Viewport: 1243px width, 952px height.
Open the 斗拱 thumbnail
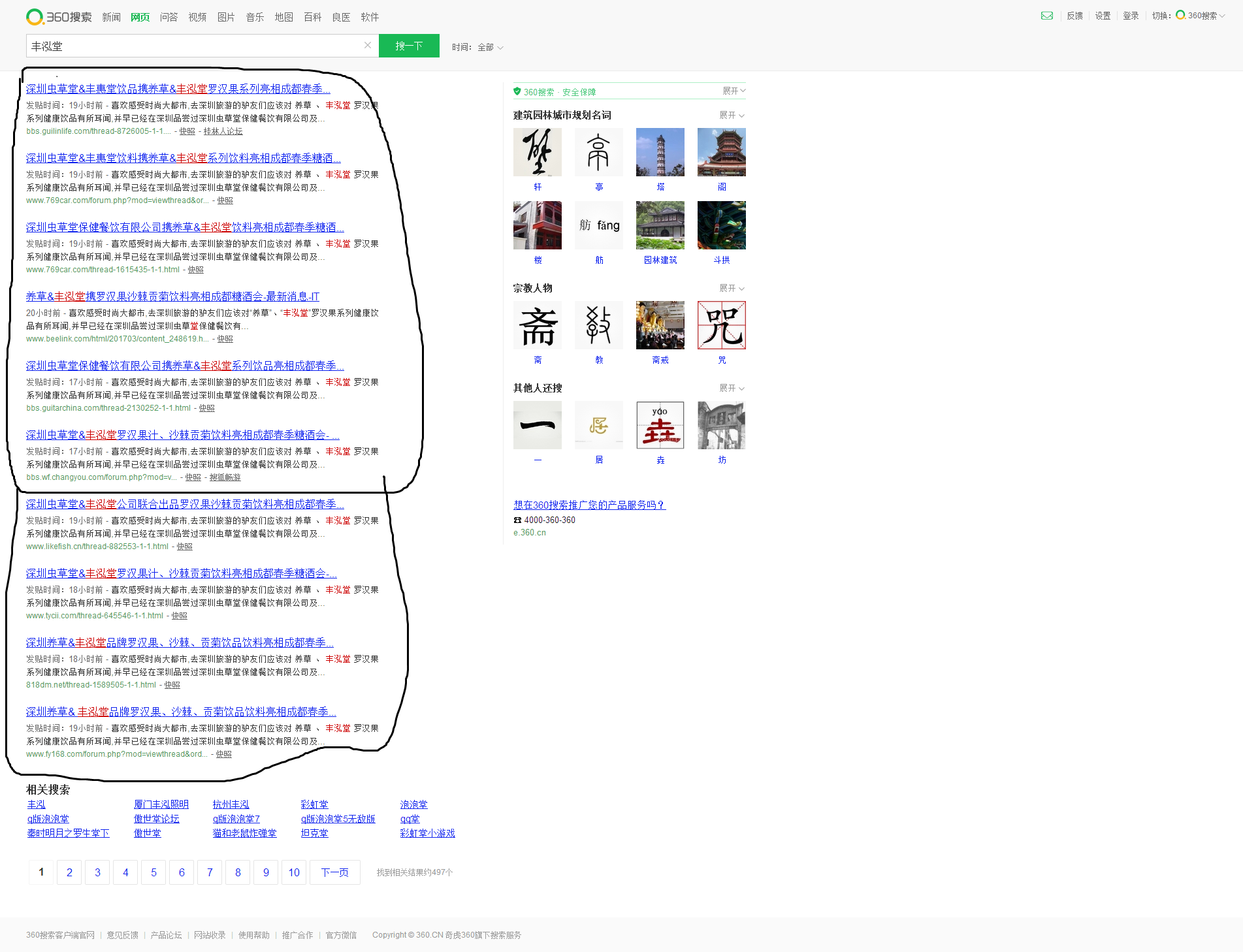pos(722,225)
